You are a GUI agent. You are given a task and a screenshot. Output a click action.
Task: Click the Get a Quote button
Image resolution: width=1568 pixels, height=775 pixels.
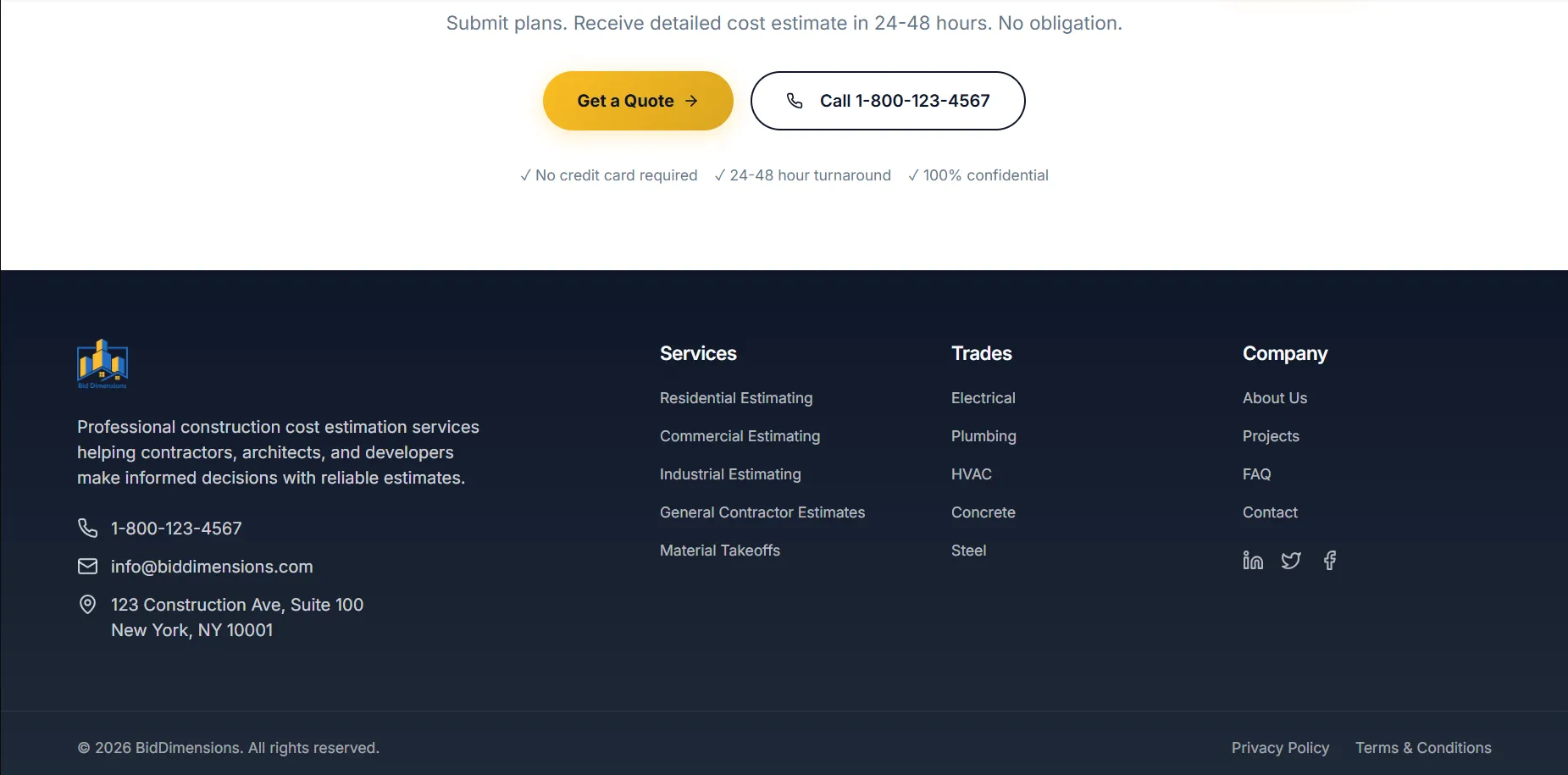(638, 101)
